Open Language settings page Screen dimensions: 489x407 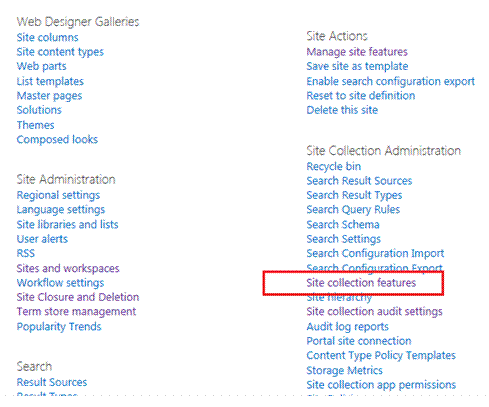click(61, 209)
